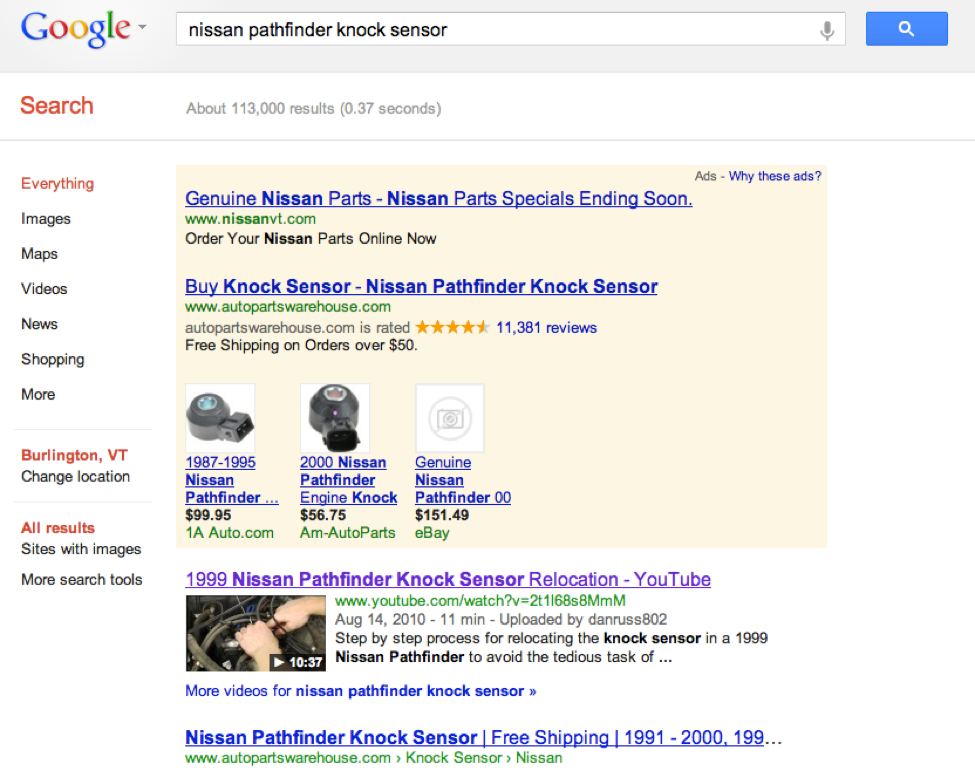The height and width of the screenshot is (770, 975).
Task: Expand the More search categories option
Action: [x=38, y=394]
